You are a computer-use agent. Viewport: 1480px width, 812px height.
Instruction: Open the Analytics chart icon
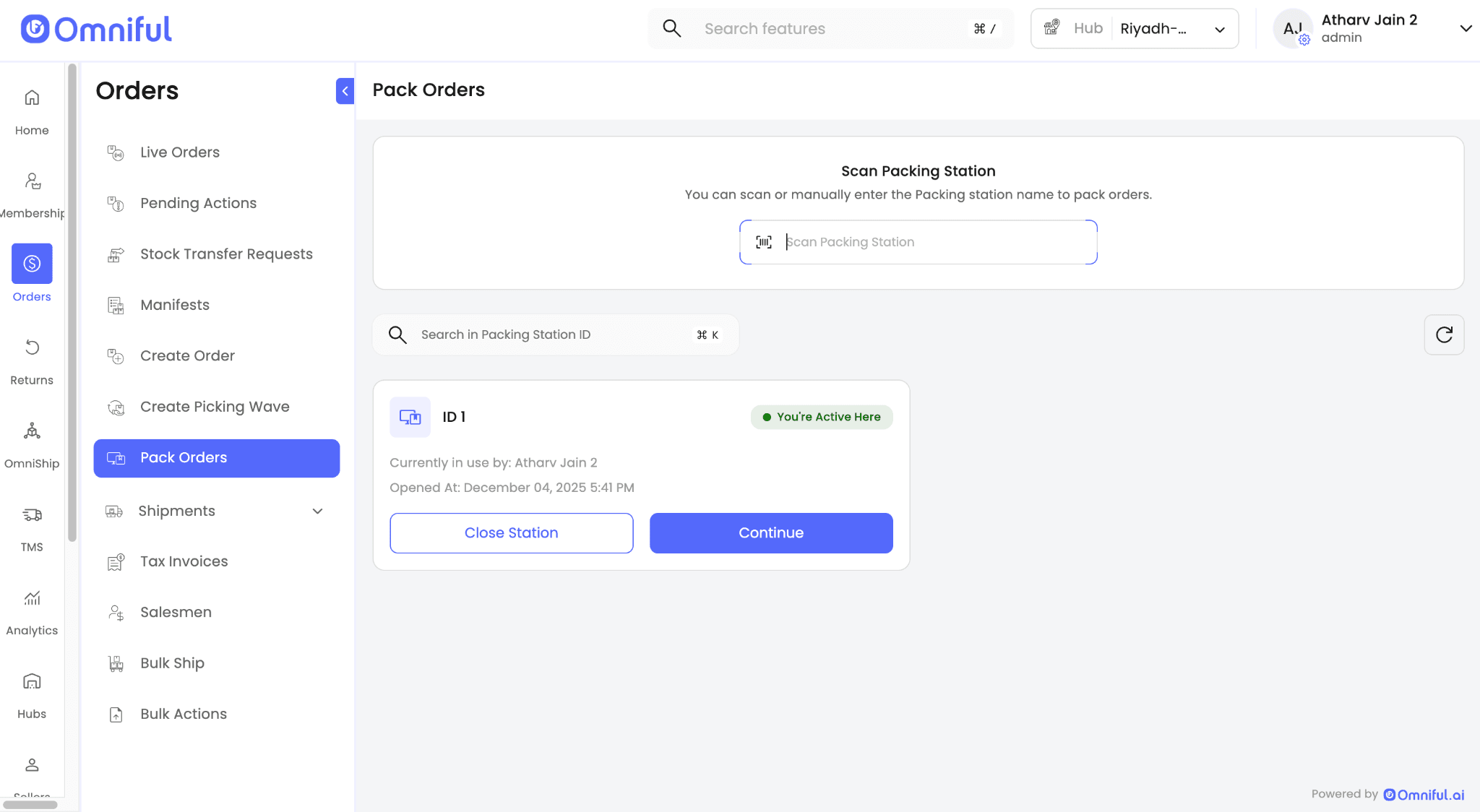tap(32, 598)
